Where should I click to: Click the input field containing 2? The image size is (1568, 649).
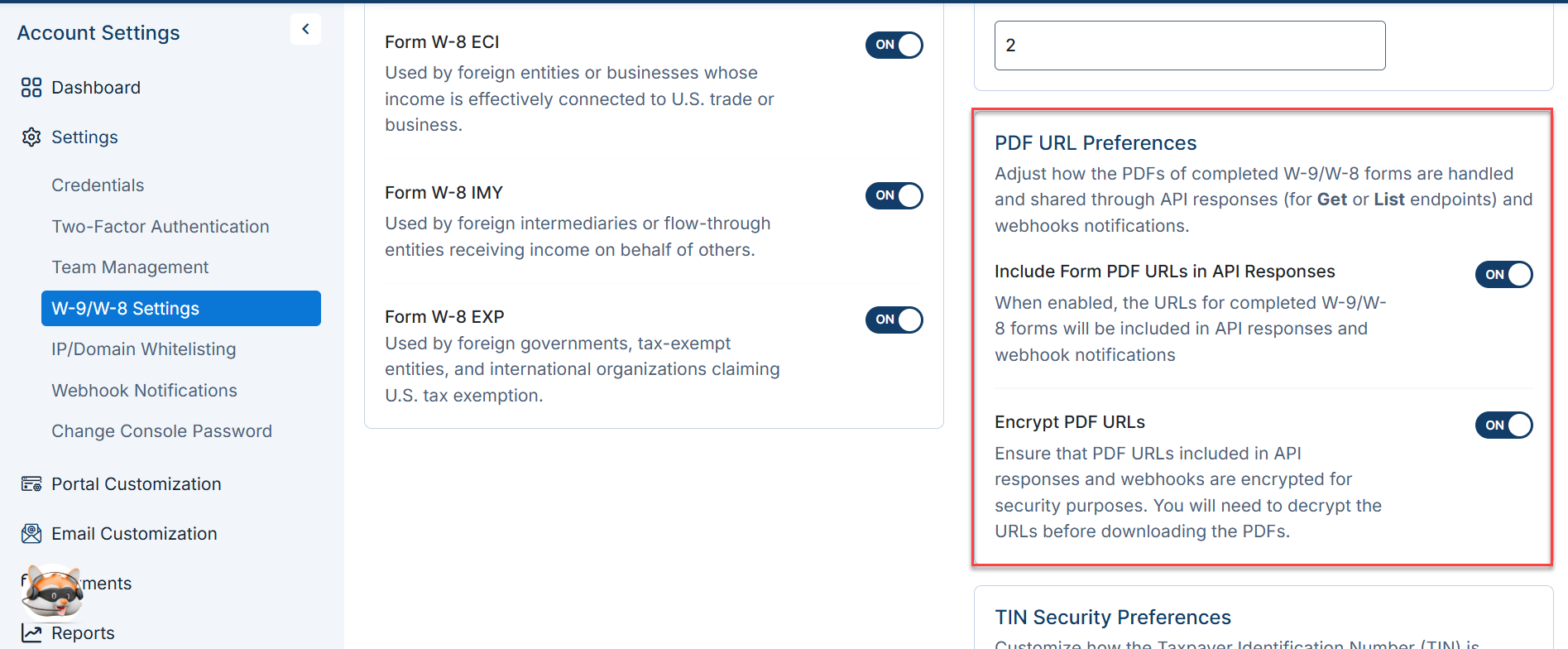[1190, 46]
